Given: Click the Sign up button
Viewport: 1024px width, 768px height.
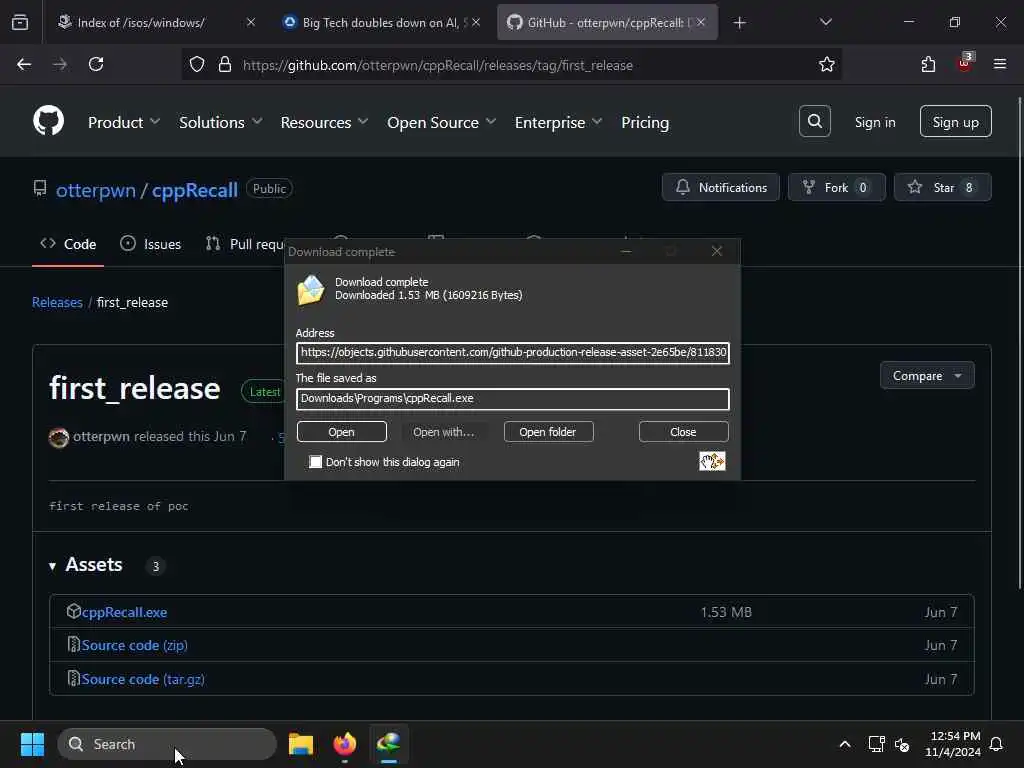Looking at the screenshot, I should coord(955,121).
